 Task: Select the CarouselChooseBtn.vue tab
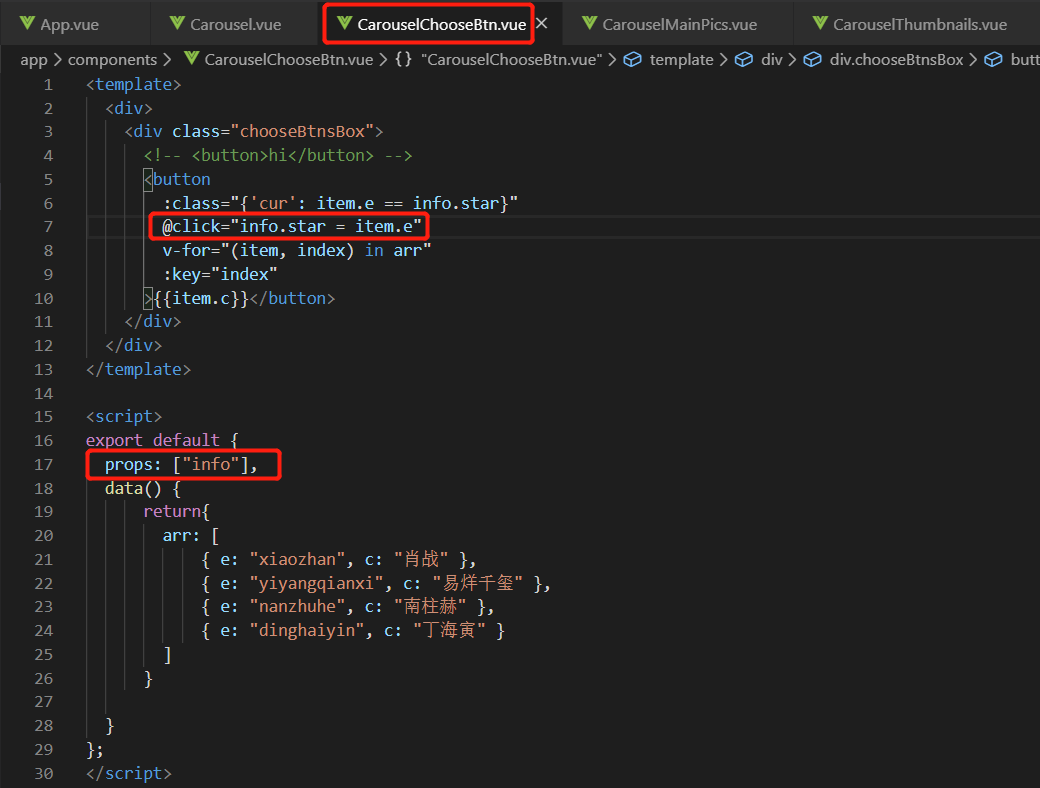[x=441, y=25]
